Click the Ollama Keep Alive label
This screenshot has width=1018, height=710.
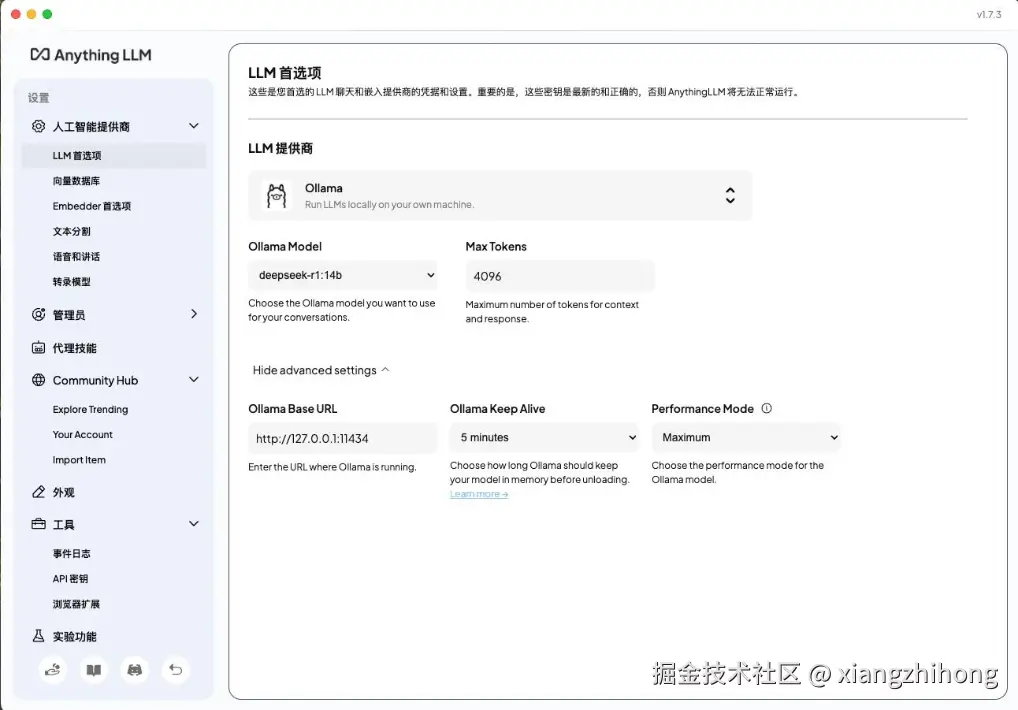pos(497,409)
